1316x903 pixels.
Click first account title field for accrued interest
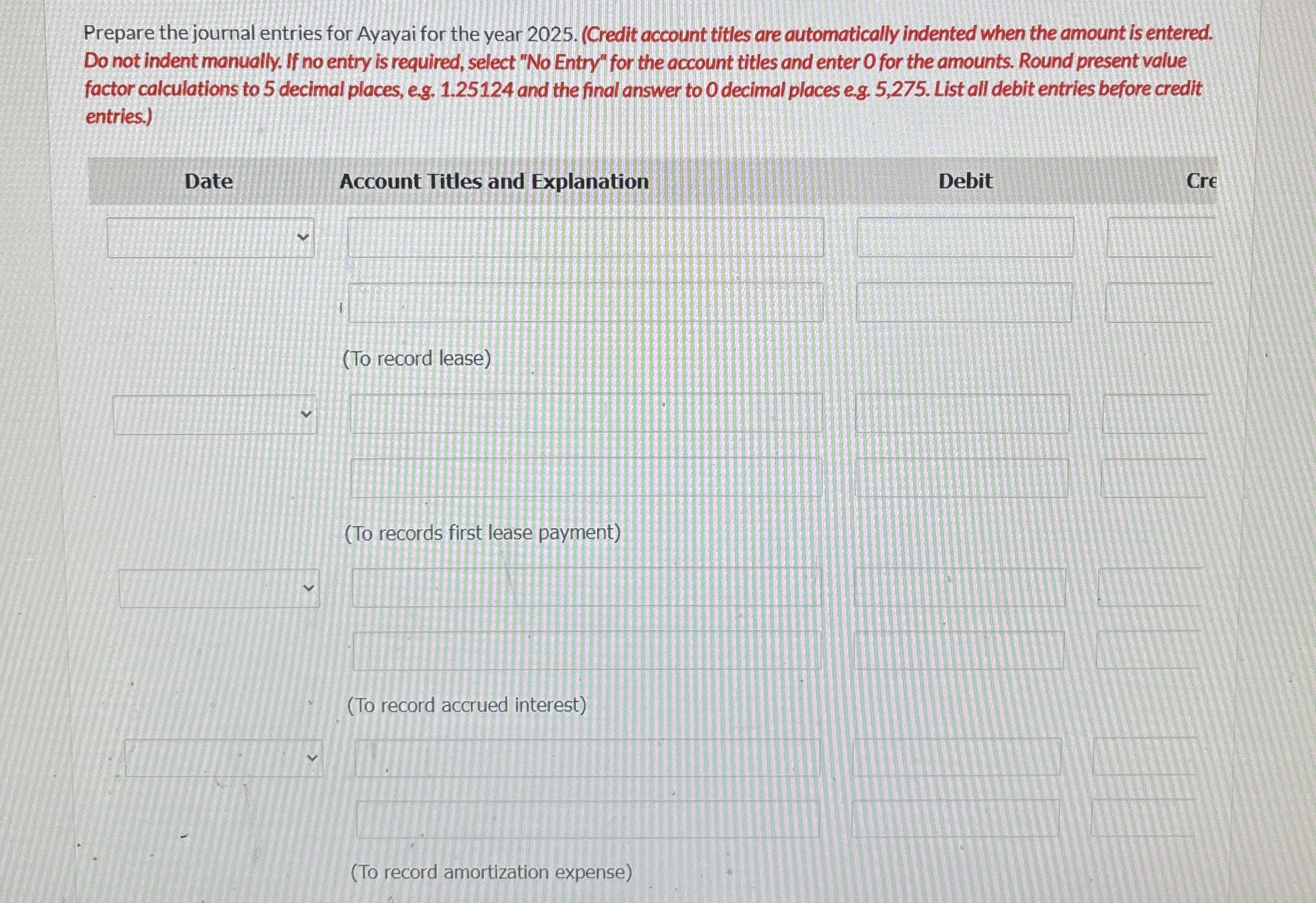pos(586,587)
